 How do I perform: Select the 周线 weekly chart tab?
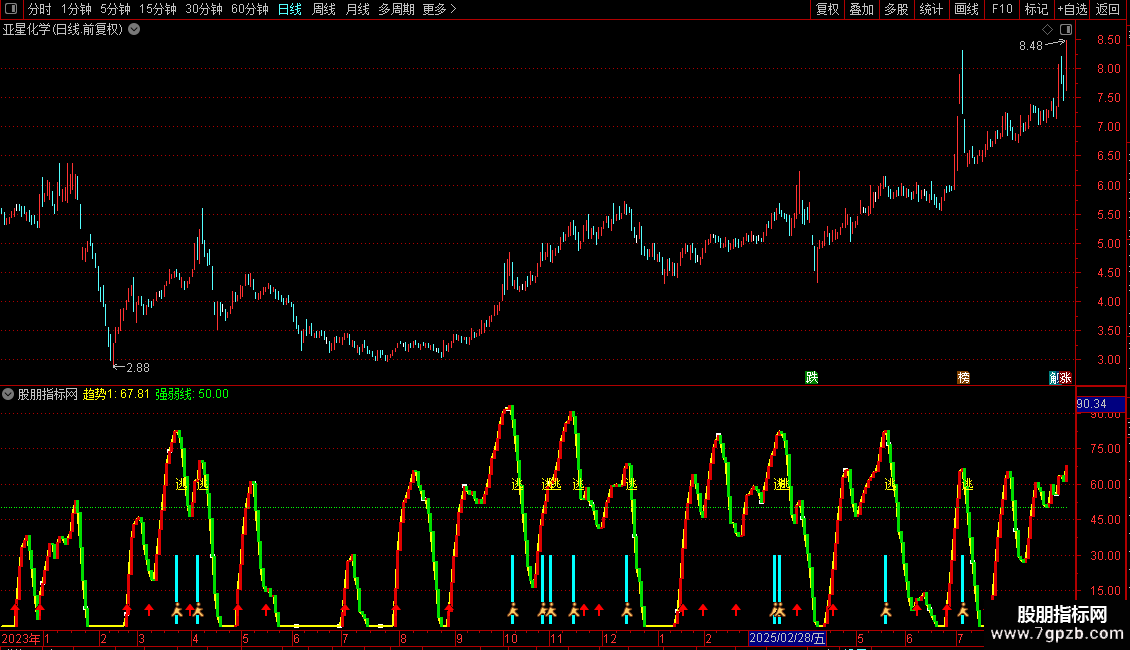click(324, 9)
